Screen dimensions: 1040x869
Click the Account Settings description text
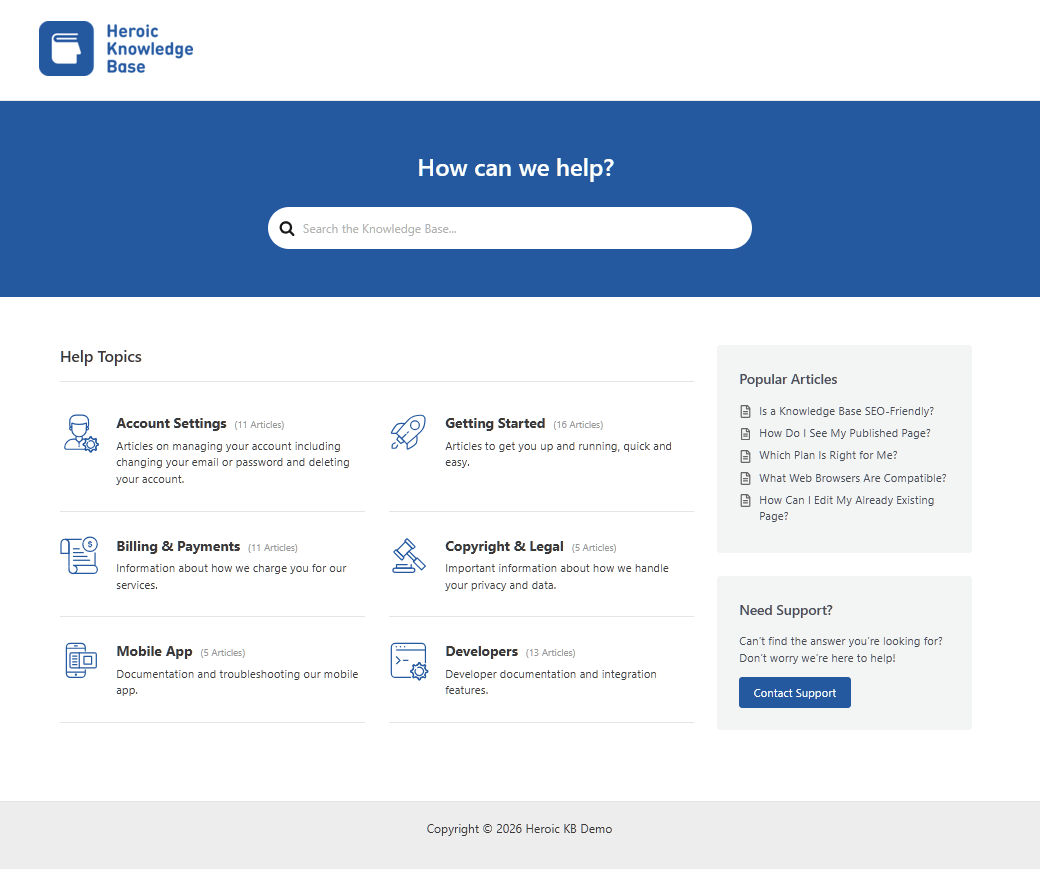(233, 462)
